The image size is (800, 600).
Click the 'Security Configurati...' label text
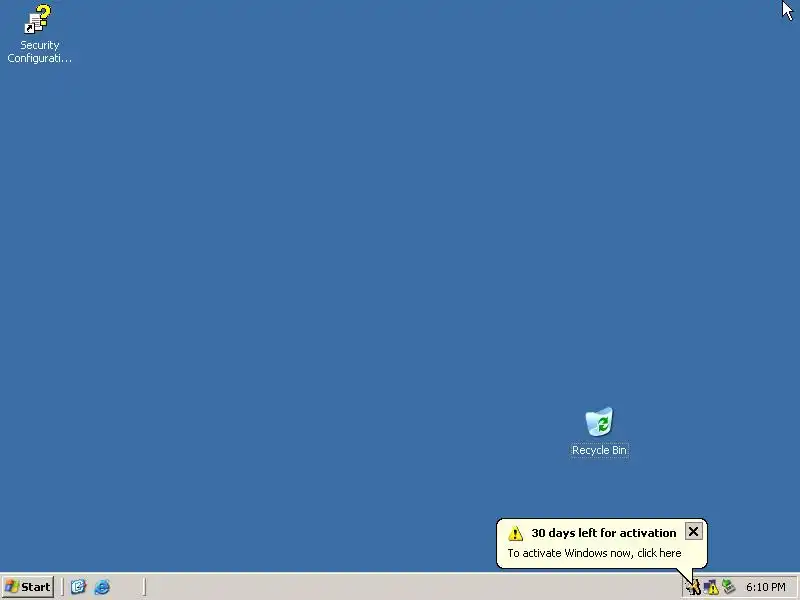click(x=39, y=52)
